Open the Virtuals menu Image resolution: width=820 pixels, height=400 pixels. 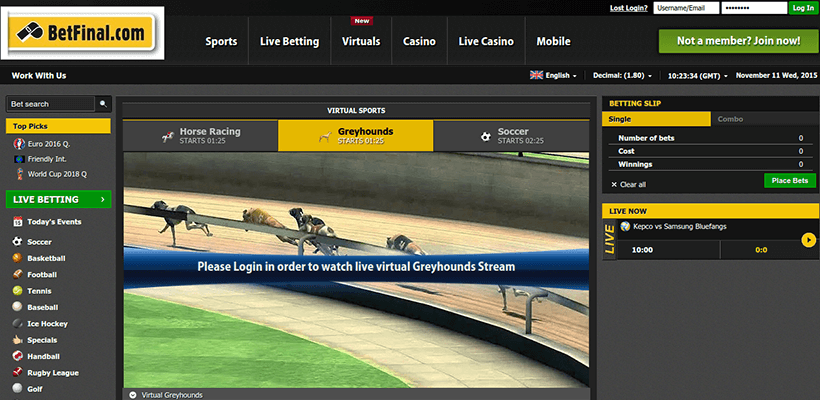[x=361, y=41]
